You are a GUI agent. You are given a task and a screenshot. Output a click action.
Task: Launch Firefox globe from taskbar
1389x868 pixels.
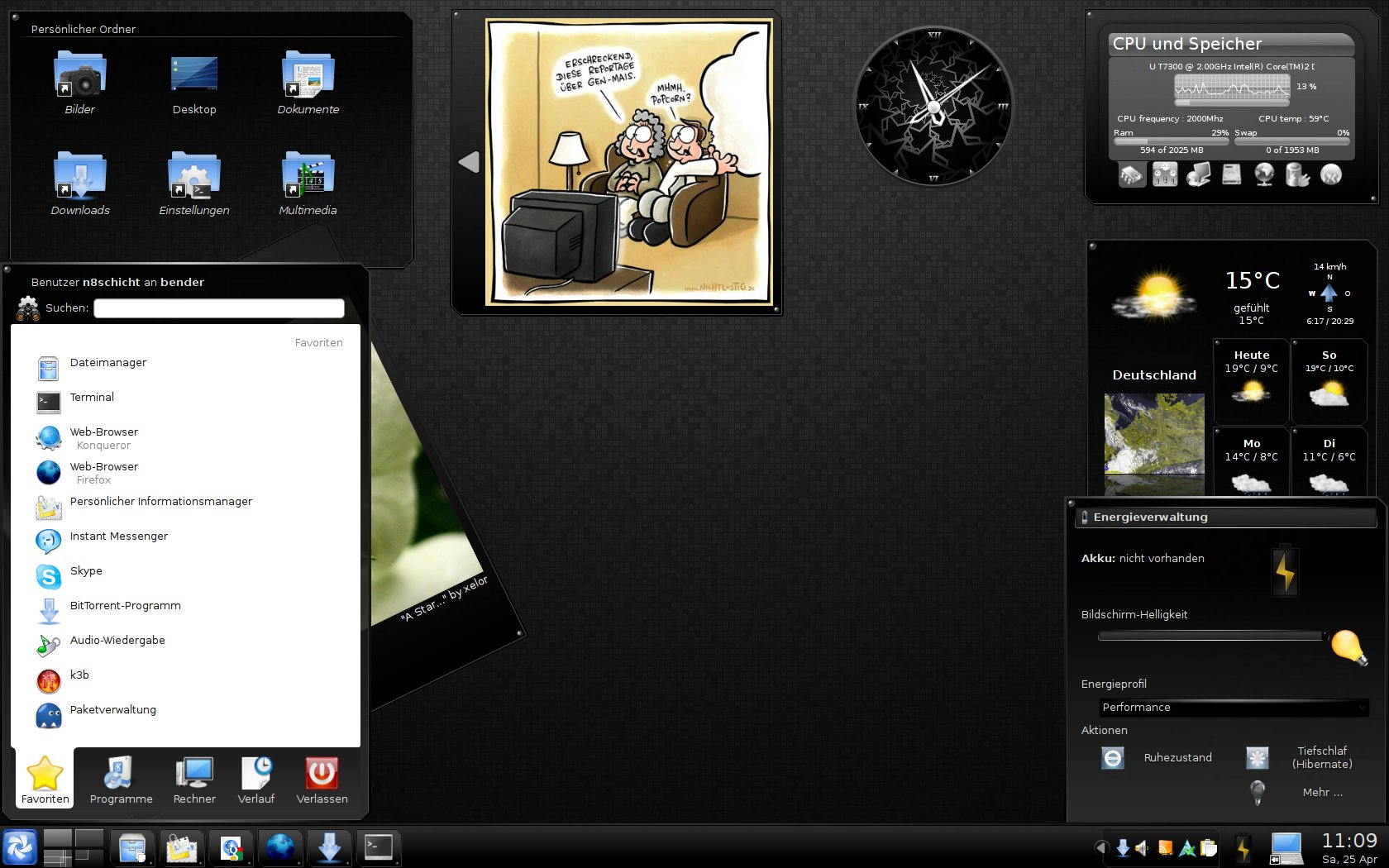coord(280,848)
